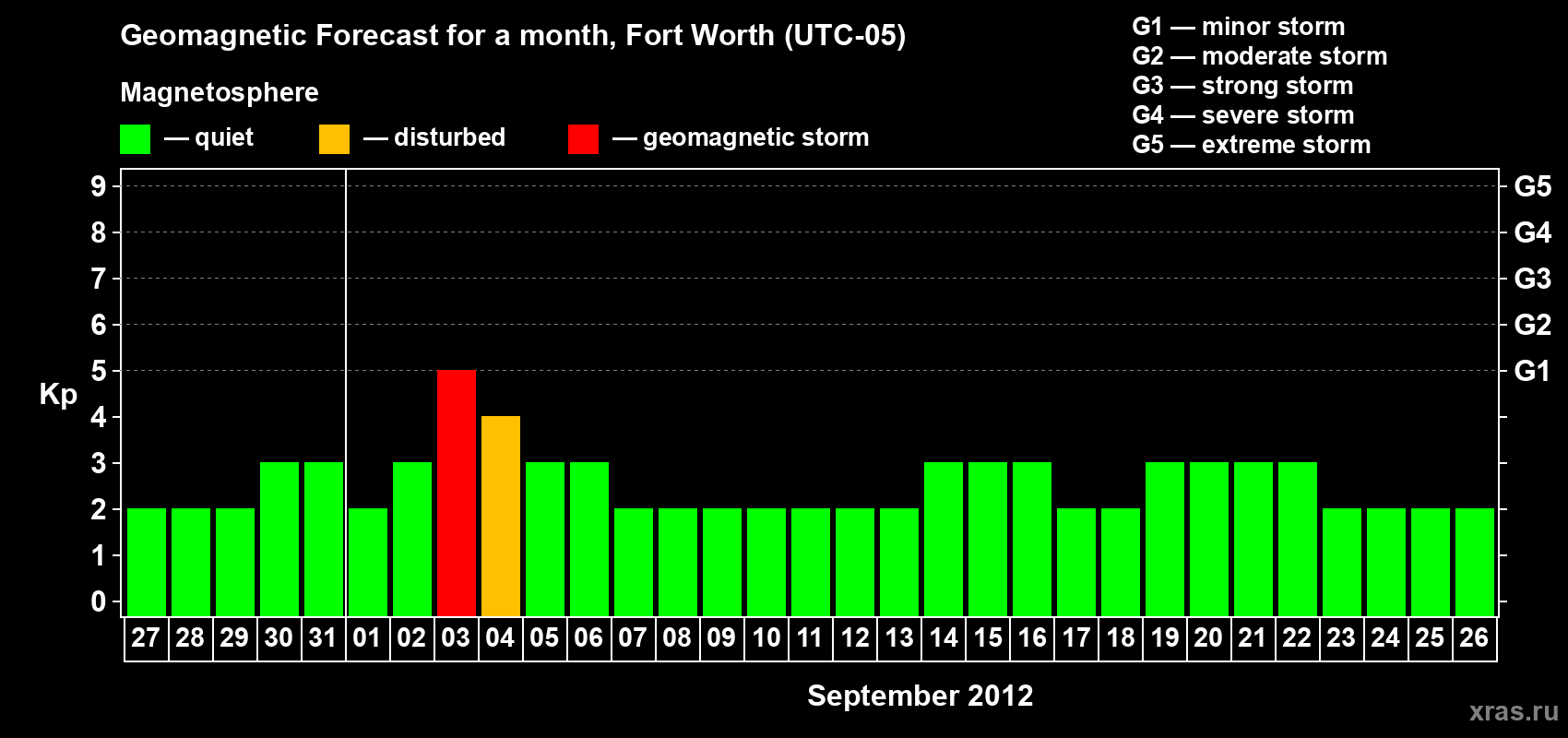Viewport: 1568px width, 738px height.
Task: Select the green bar above date 15
Action: (x=988, y=539)
